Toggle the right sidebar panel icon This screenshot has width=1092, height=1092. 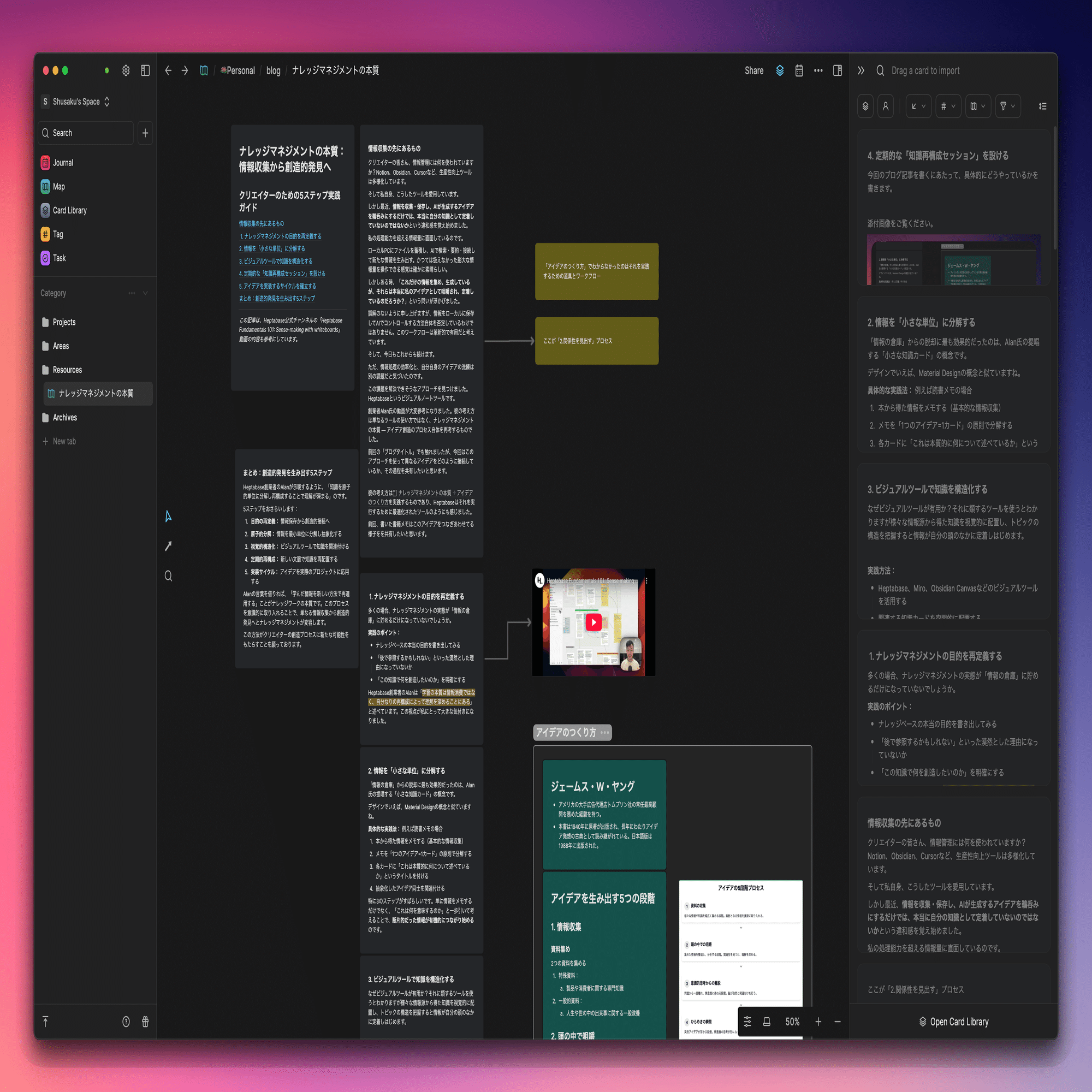(837, 70)
